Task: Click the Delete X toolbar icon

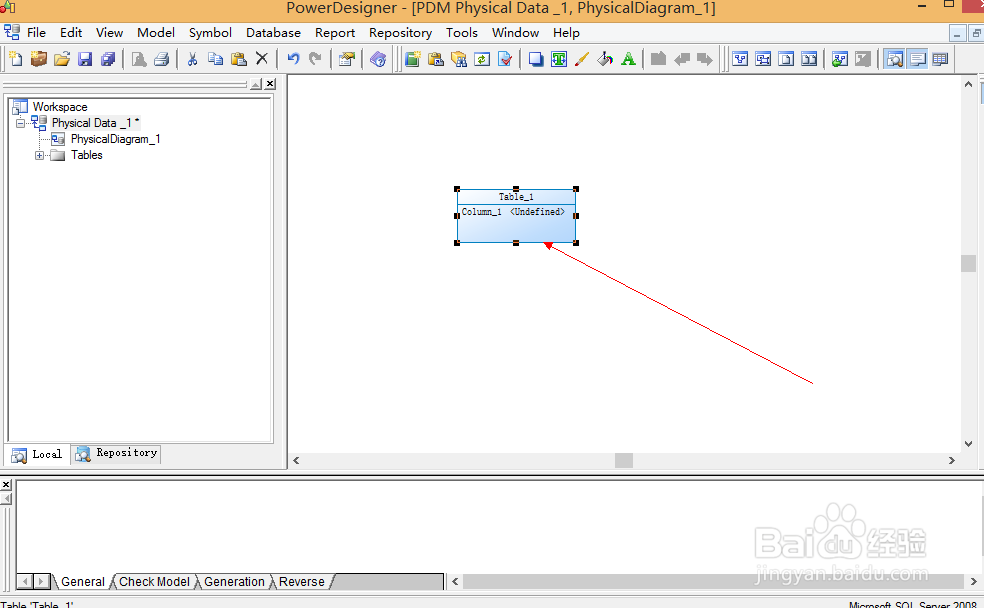Action: [262, 59]
